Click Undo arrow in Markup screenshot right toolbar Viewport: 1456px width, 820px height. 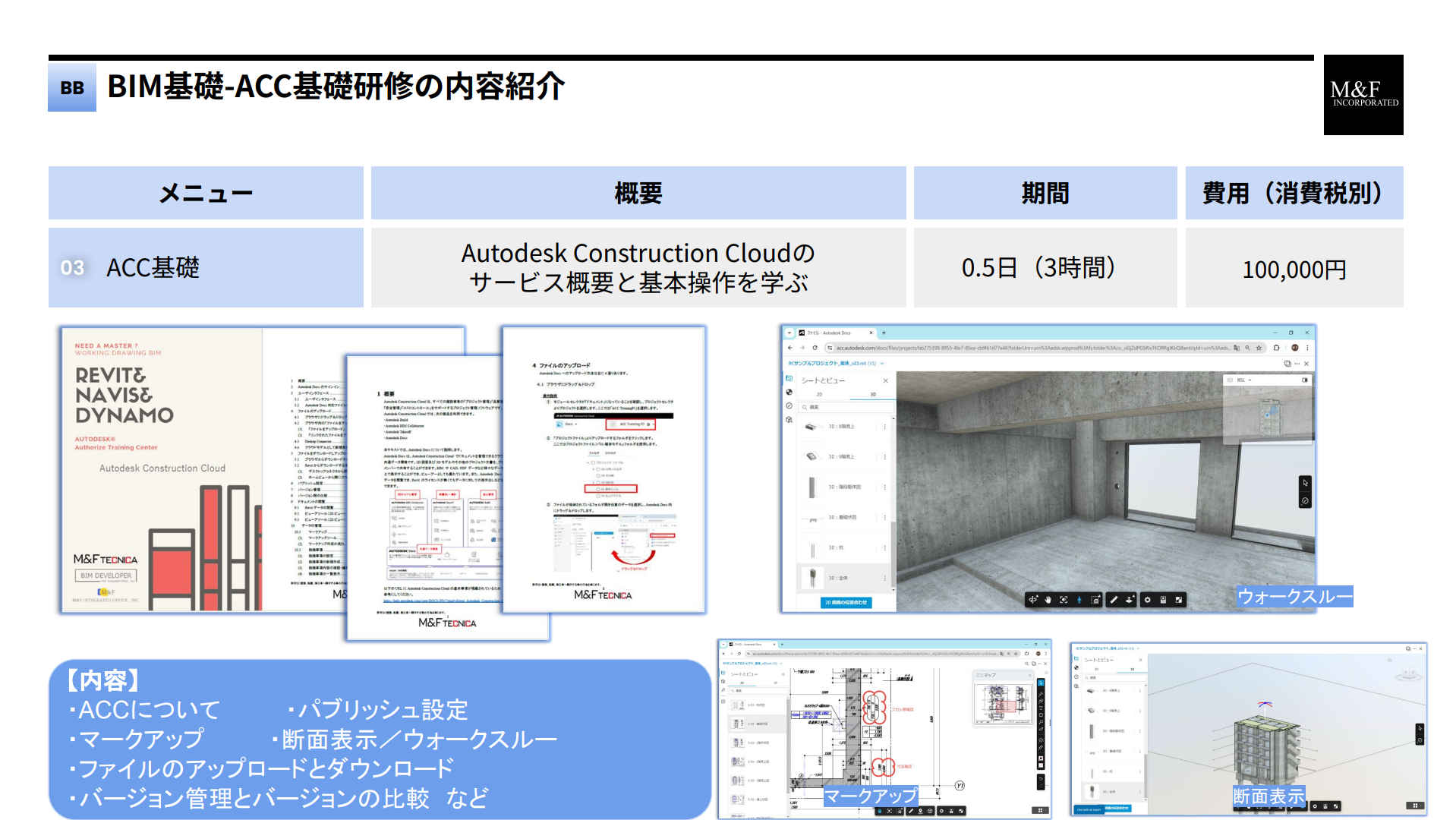tap(1041, 779)
